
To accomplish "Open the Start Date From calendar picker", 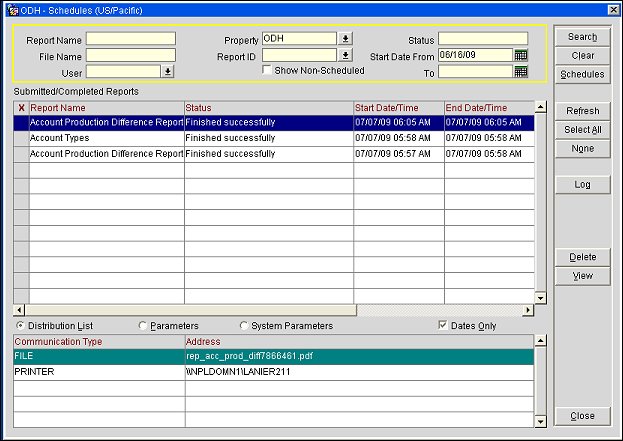I will (520, 55).
